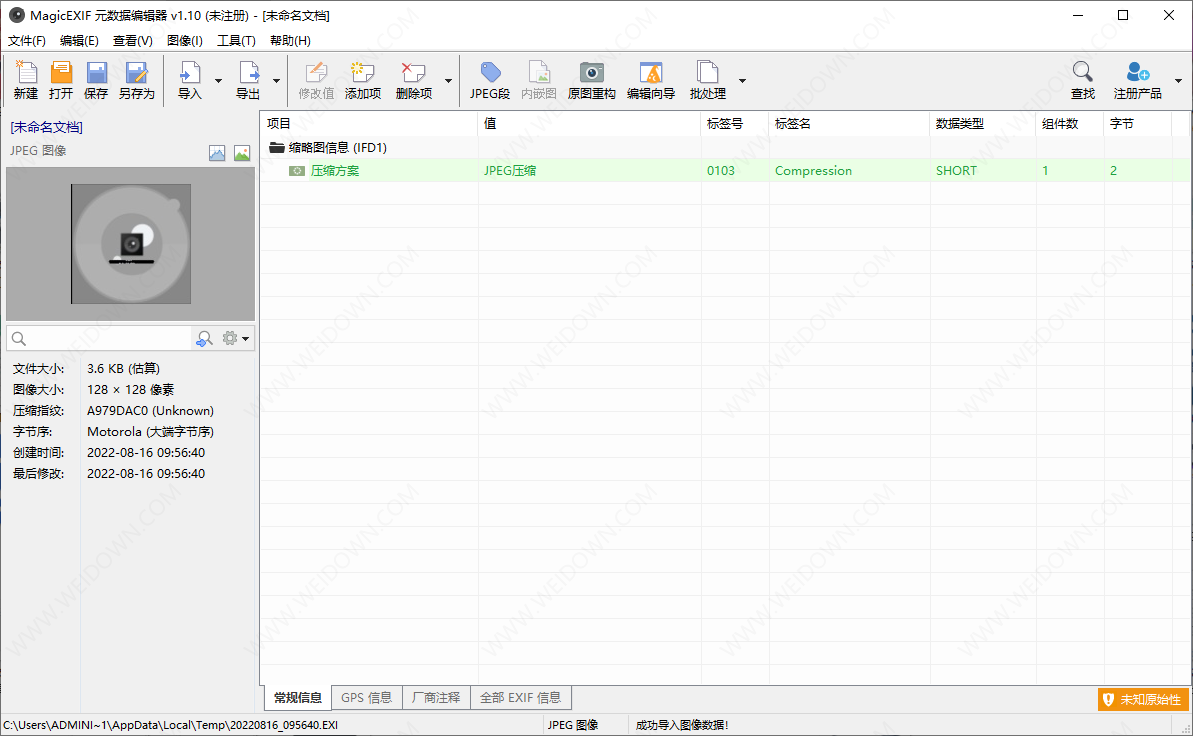Click the 未知原始性 shield badge

tap(1143, 699)
